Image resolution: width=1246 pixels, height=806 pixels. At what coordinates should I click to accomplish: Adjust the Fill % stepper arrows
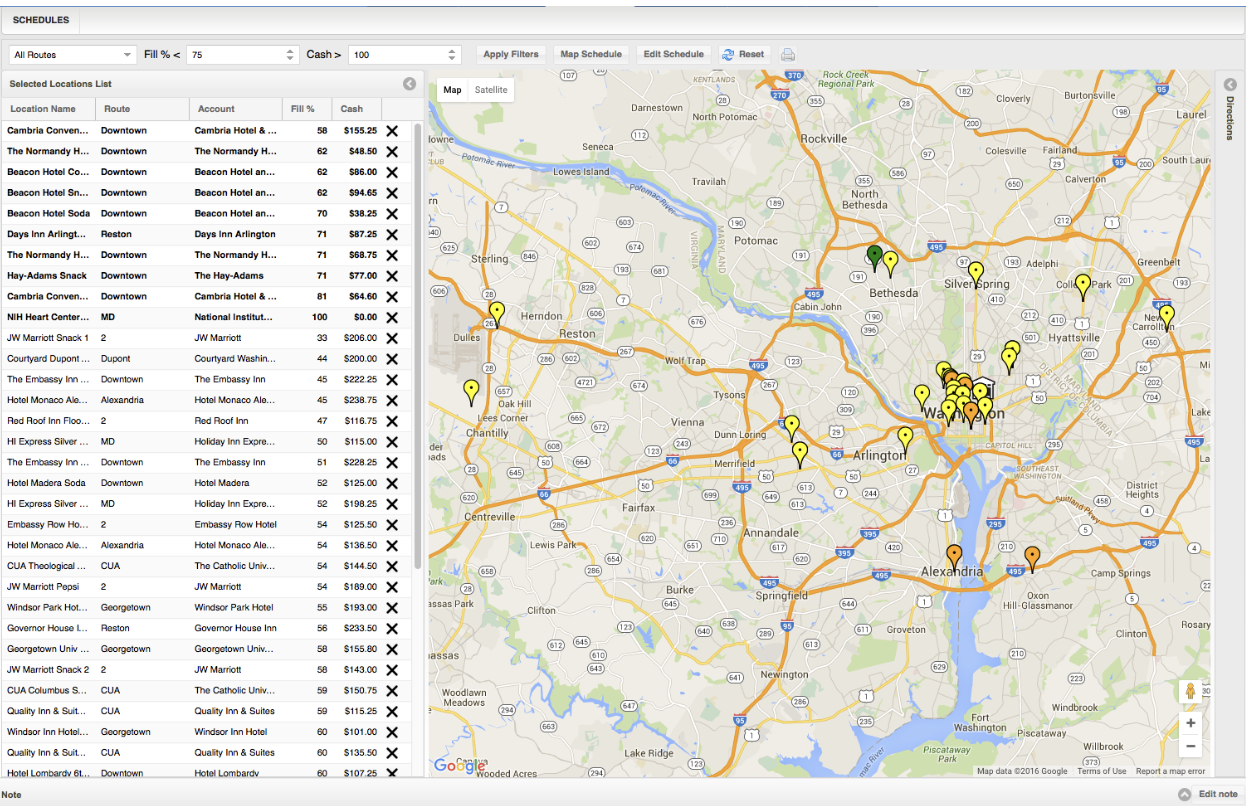pyautogui.click(x=291, y=55)
